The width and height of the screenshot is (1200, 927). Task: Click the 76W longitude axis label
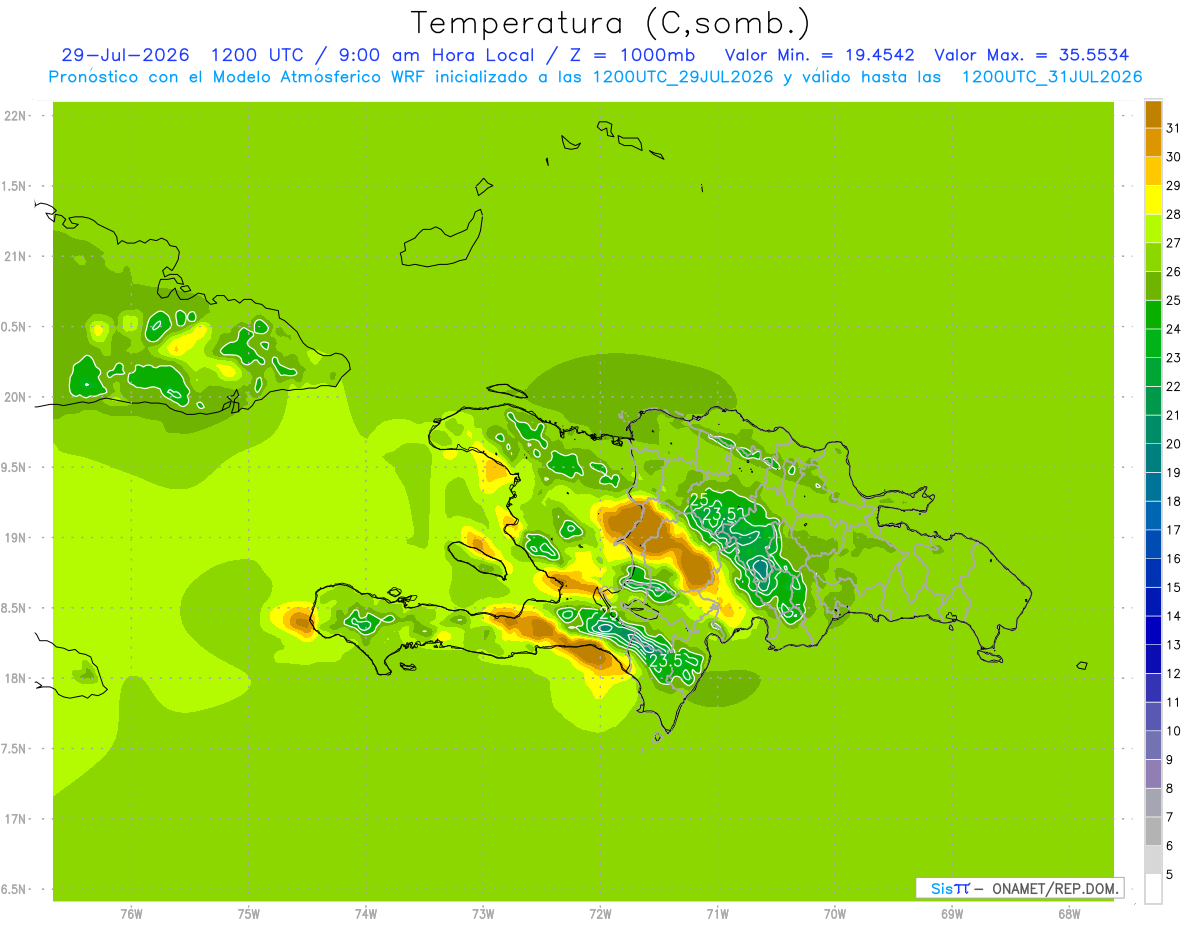[131, 913]
